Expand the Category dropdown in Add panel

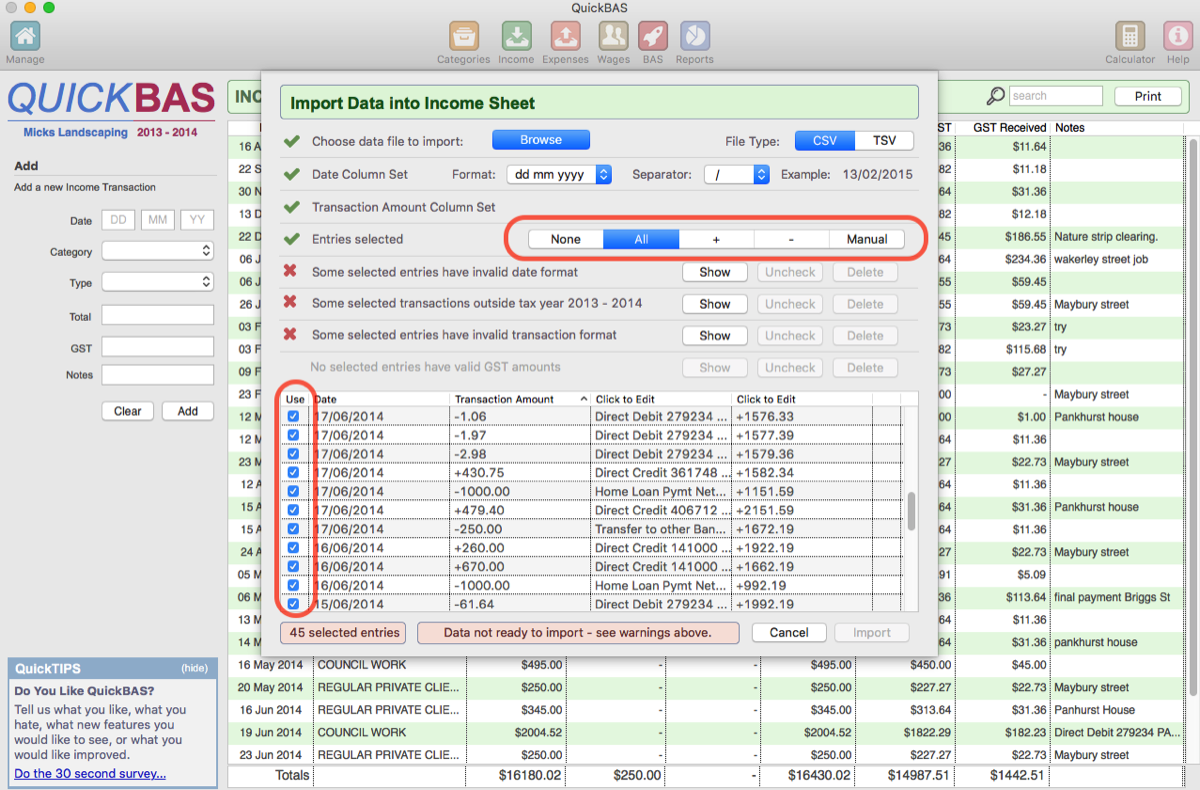tap(157, 251)
